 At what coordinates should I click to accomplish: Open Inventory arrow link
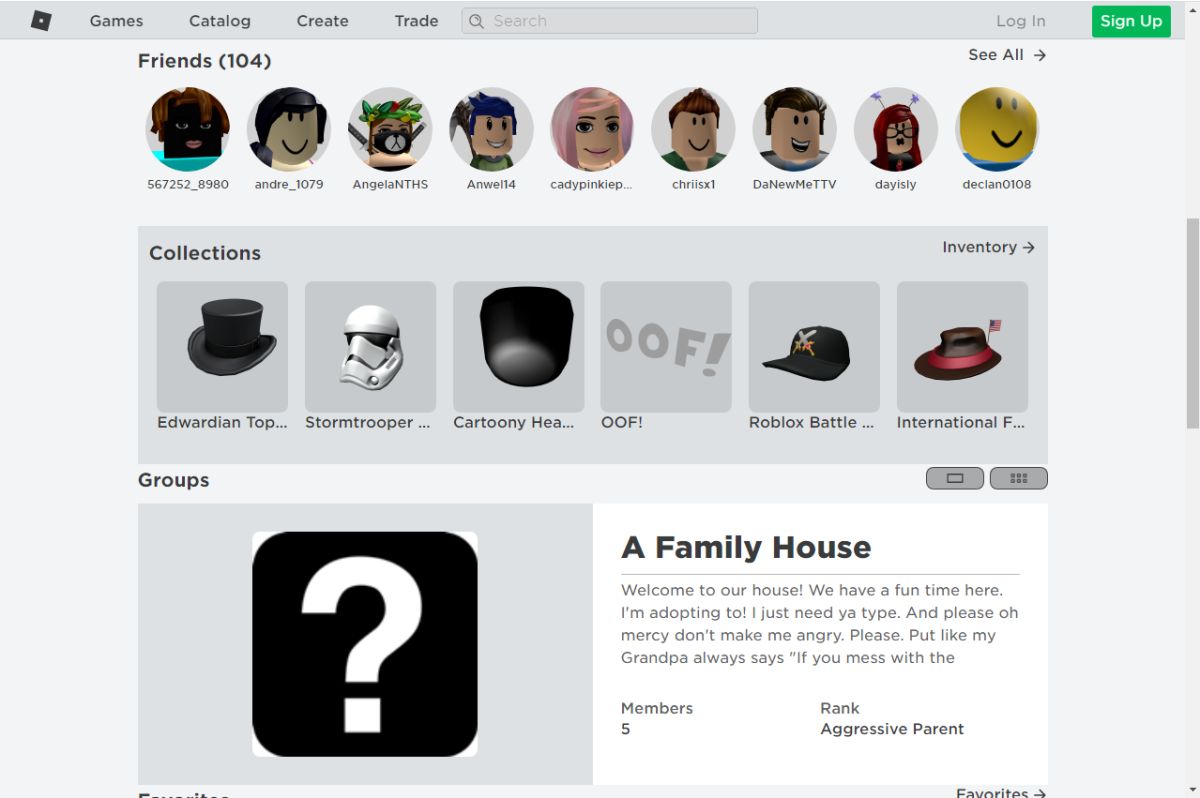point(988,247)
